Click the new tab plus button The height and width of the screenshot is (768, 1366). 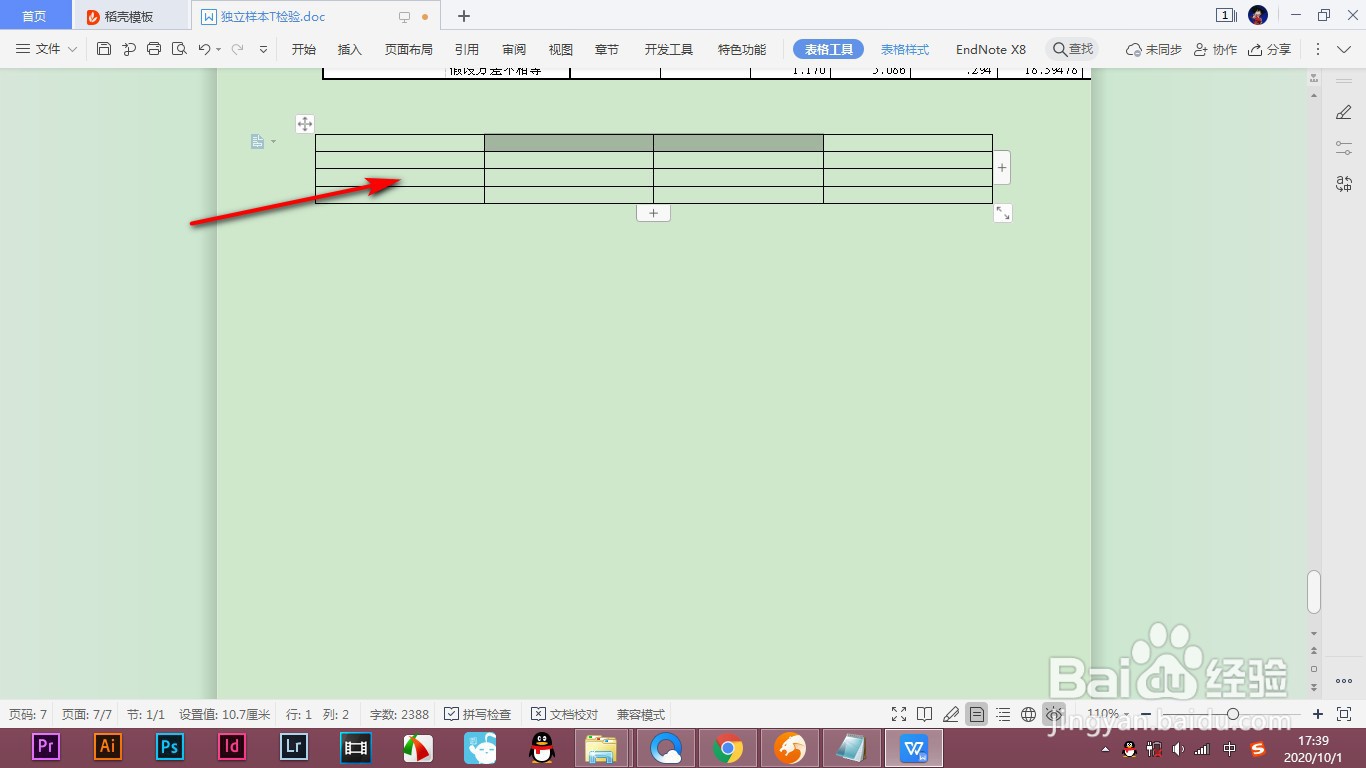click(x=464, y=16)
